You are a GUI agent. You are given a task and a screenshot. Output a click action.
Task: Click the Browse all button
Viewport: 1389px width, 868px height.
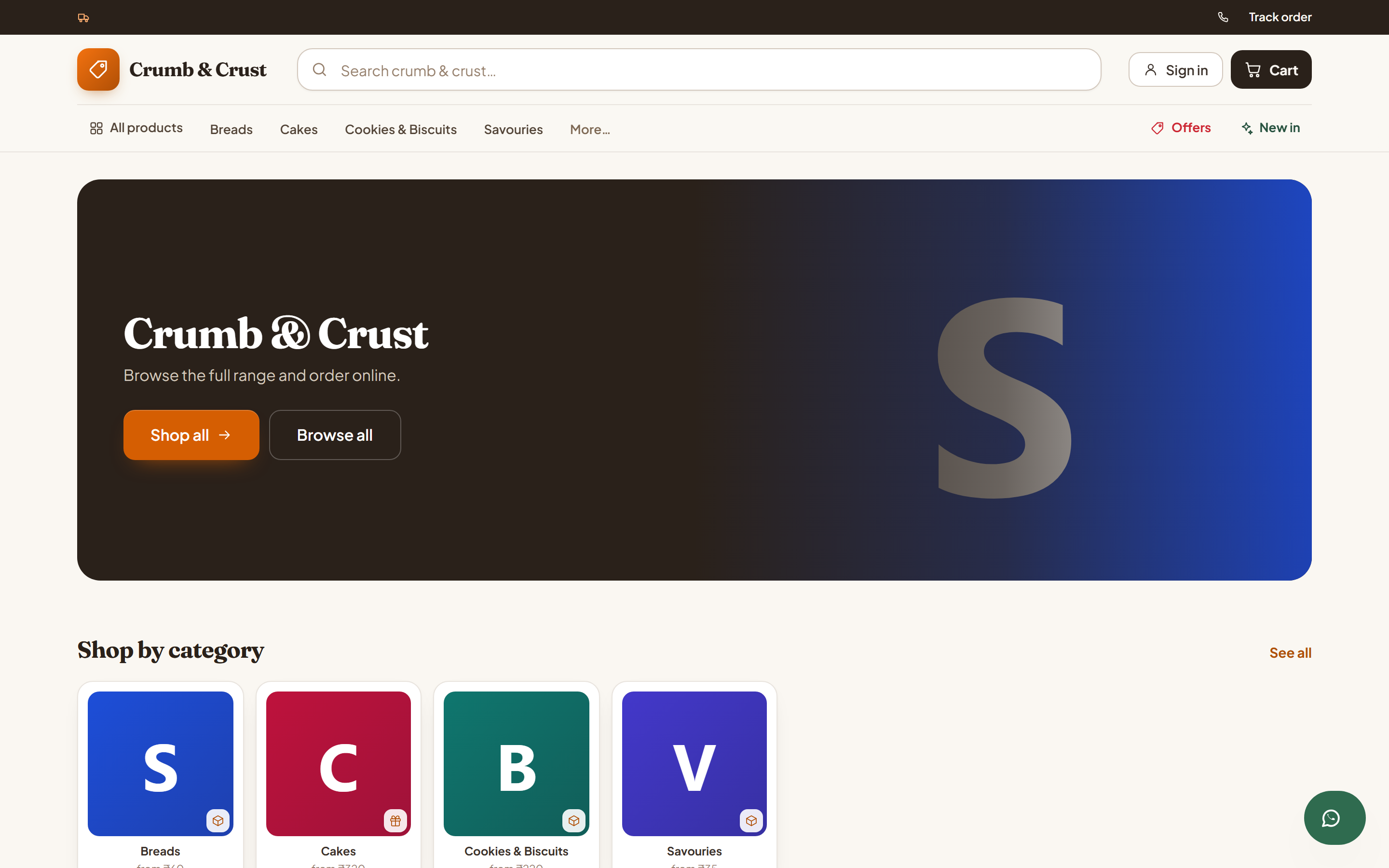tap(335, 434)
